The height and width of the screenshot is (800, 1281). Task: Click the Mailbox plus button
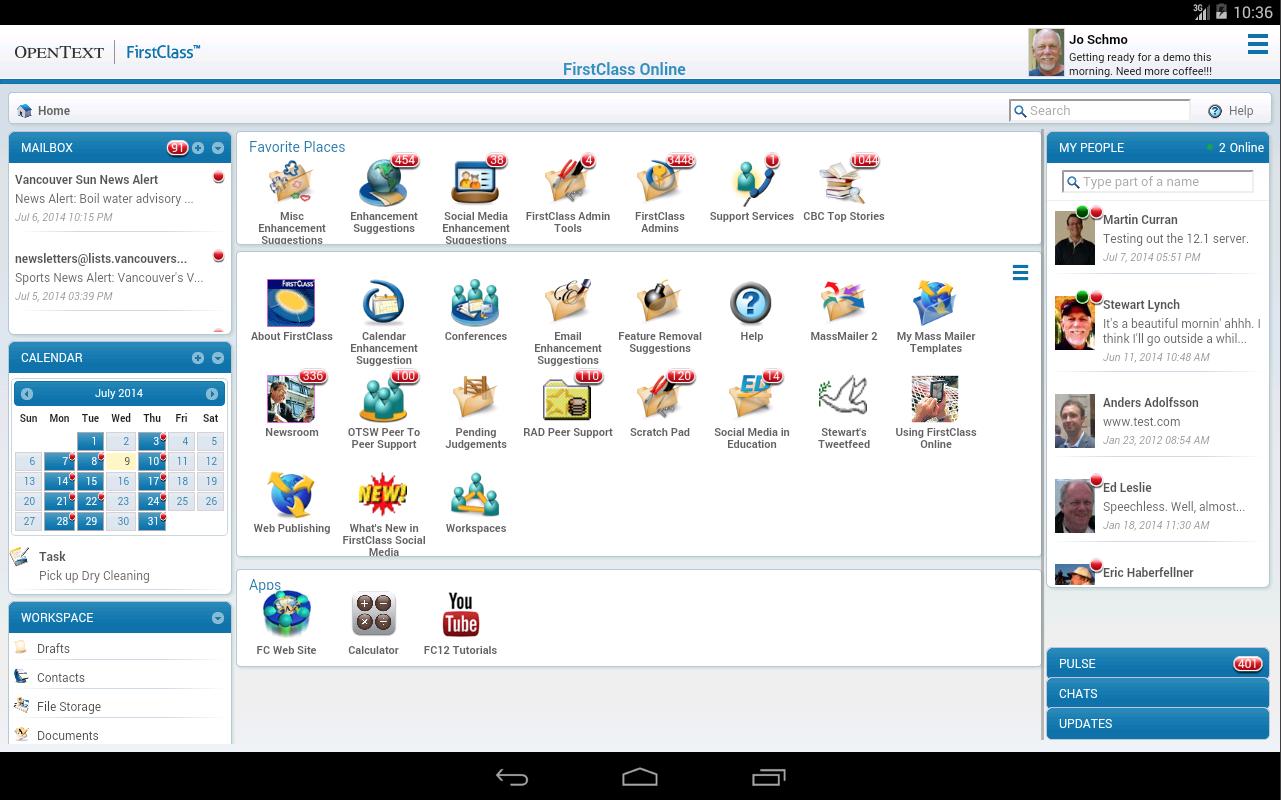pyautogui.click(x=198, y=148)
